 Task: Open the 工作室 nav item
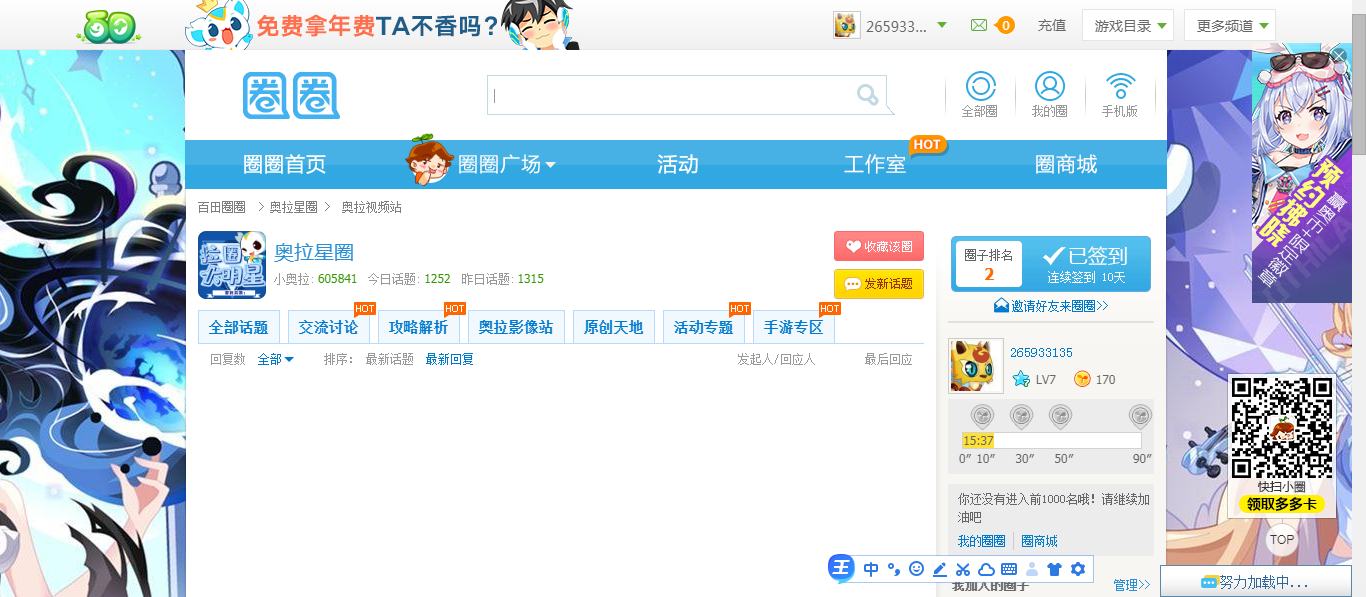click(875, 164)
